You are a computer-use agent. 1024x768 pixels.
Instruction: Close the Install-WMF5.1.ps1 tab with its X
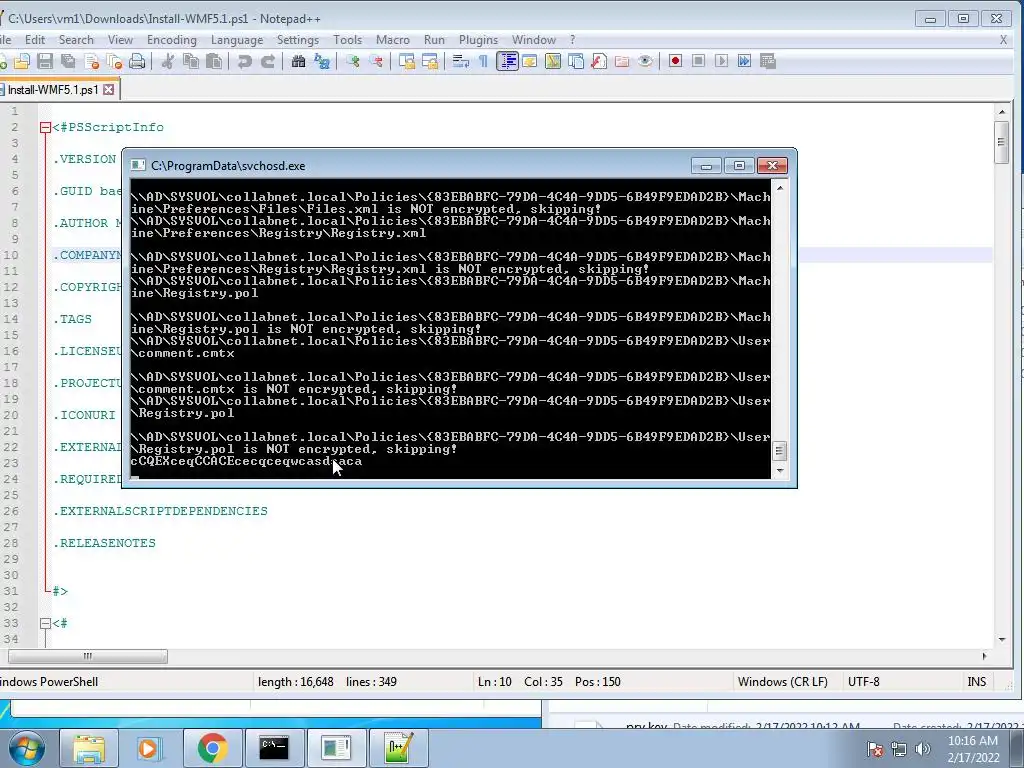[x=109, y=89]
